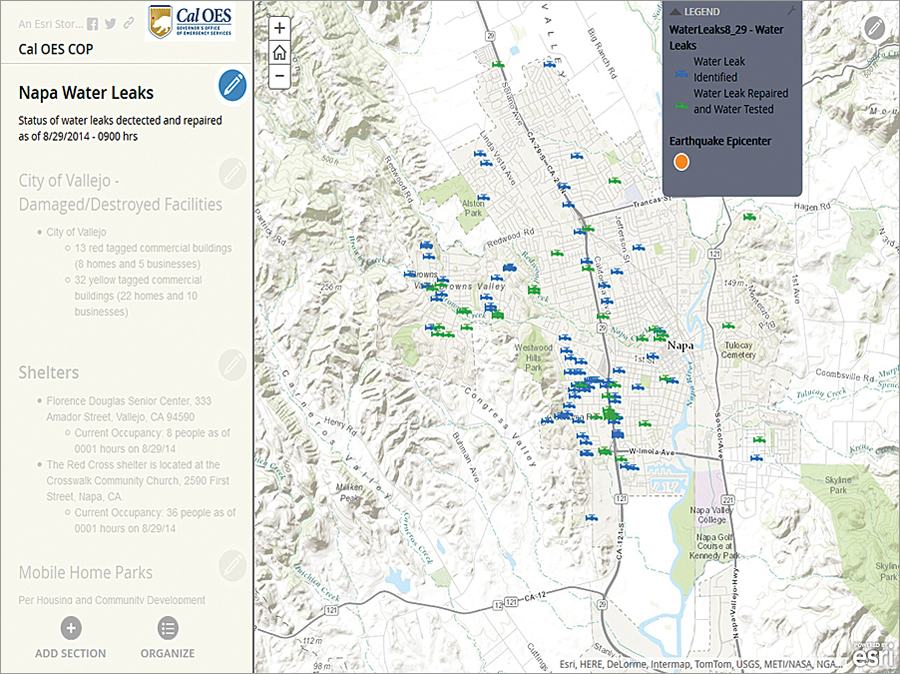Zoom in on the map
The image size is (900, 674).
point(280,28)
